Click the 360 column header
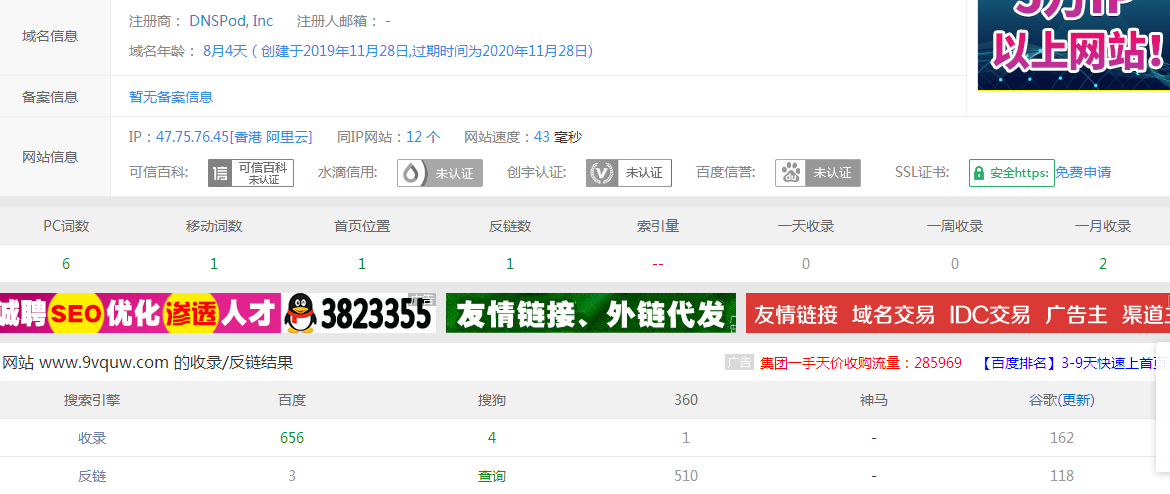The width and height of the screenshot is (1170, 494). pyautogui.click(x=686, y=400)
